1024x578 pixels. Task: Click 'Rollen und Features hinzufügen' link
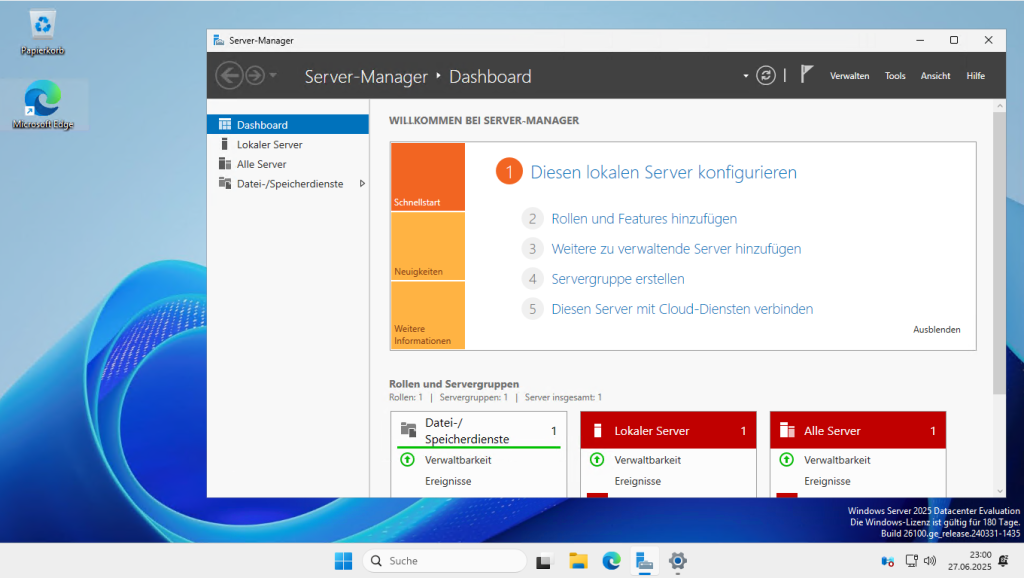tap(644, 219)
